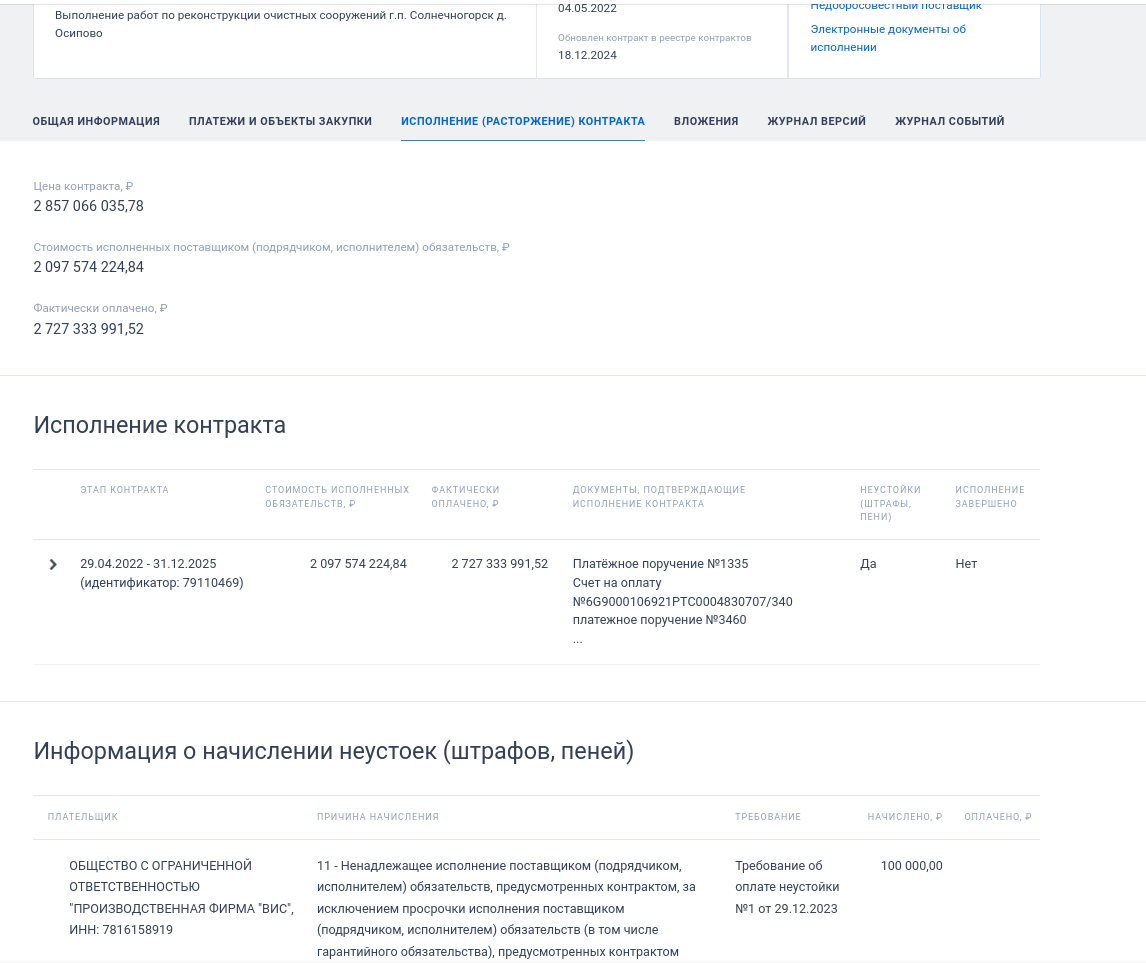Click Платёжное поручение №1335 document entry
1146x963 pixels.
tap(660, 563)
